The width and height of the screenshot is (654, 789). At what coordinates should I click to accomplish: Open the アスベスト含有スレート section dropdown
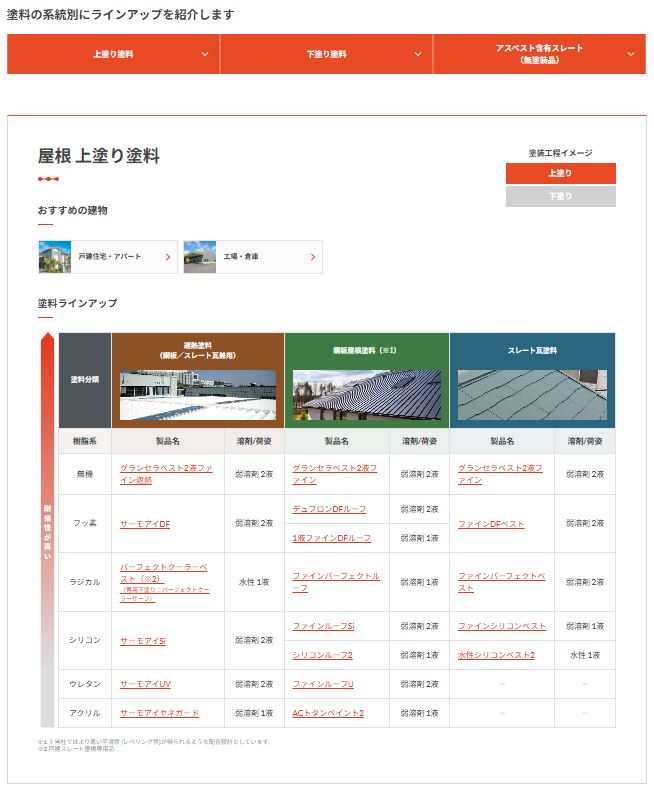pyautogui.click(x=539, y=54)
